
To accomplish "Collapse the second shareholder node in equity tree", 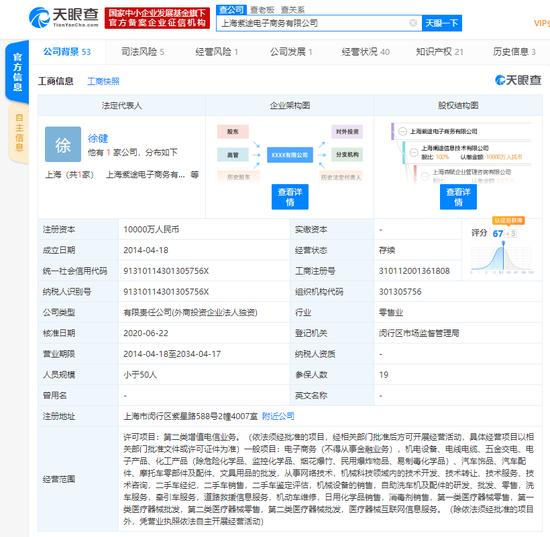I will pyautogui.click(x=414, y=152).
